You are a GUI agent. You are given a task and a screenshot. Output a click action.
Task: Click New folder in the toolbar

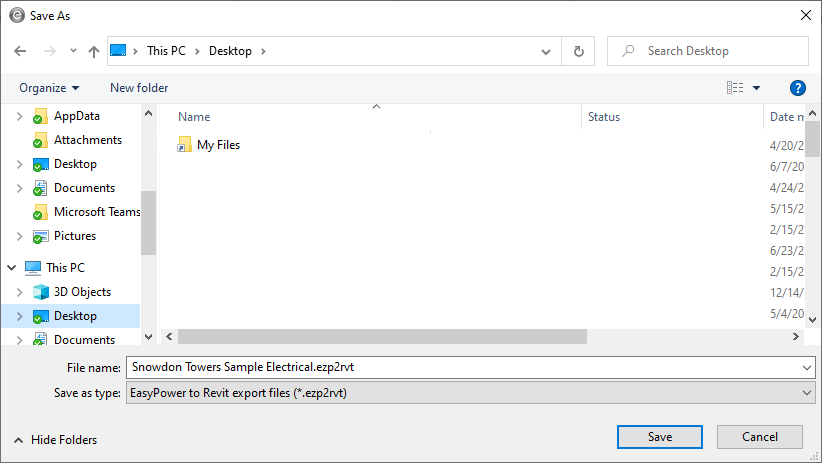coord(139,88)
